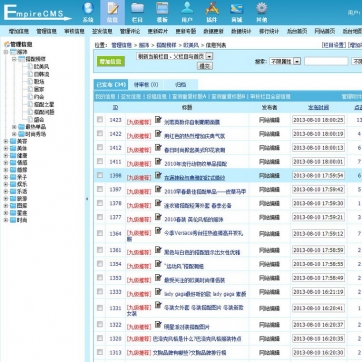Click the document icon beside 日韩流
This screenshot has width=362, height=362.
click(30, 74)
